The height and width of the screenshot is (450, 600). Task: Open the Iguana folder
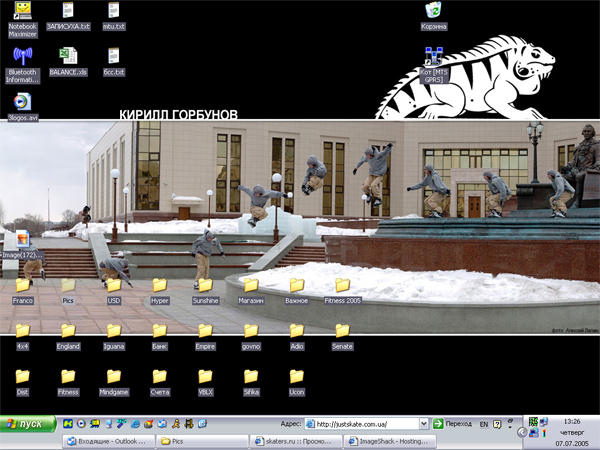pyautogui.click(x=114, y=331)
